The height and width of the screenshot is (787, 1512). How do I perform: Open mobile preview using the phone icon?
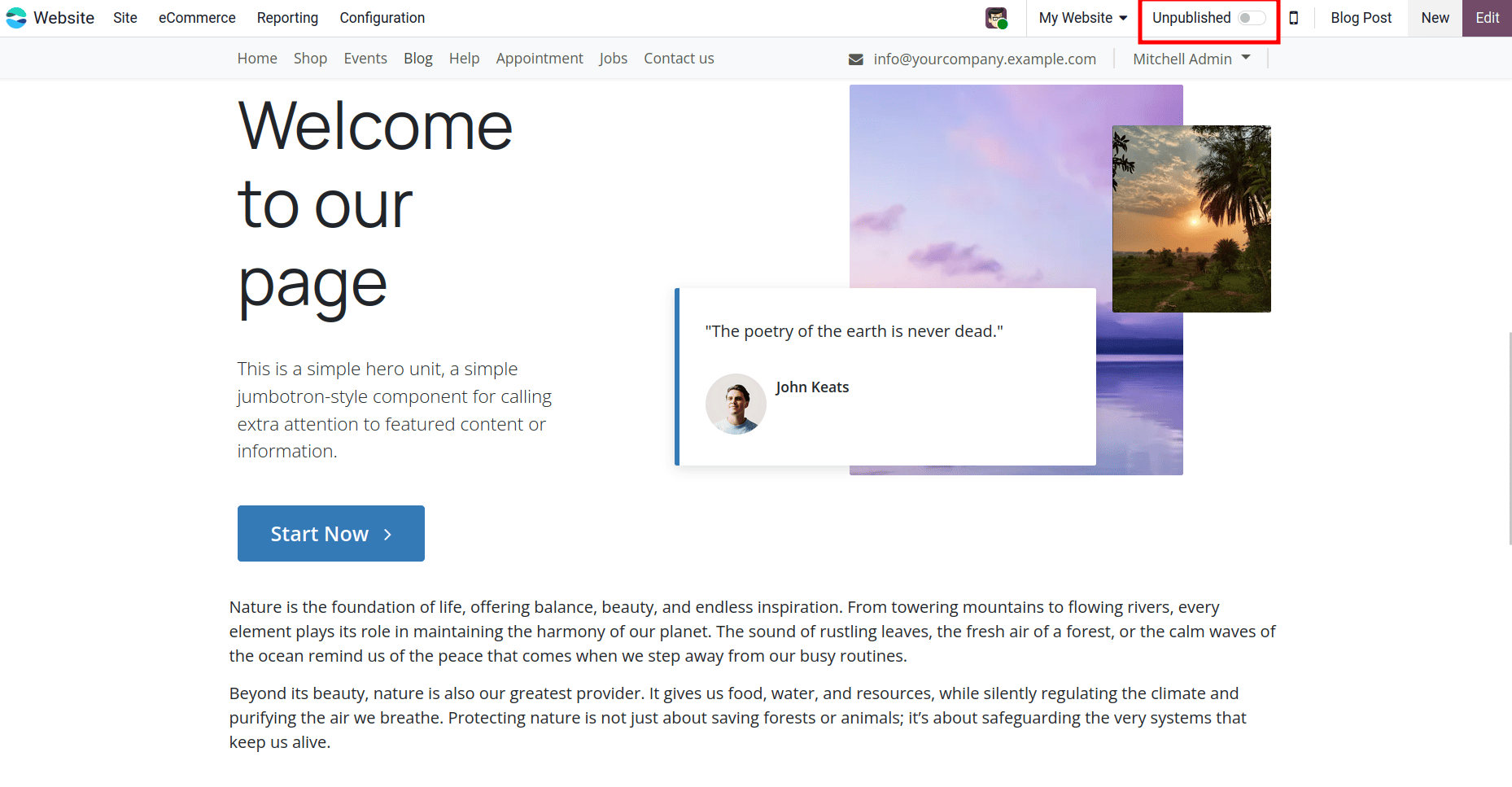coord(1294,17)
